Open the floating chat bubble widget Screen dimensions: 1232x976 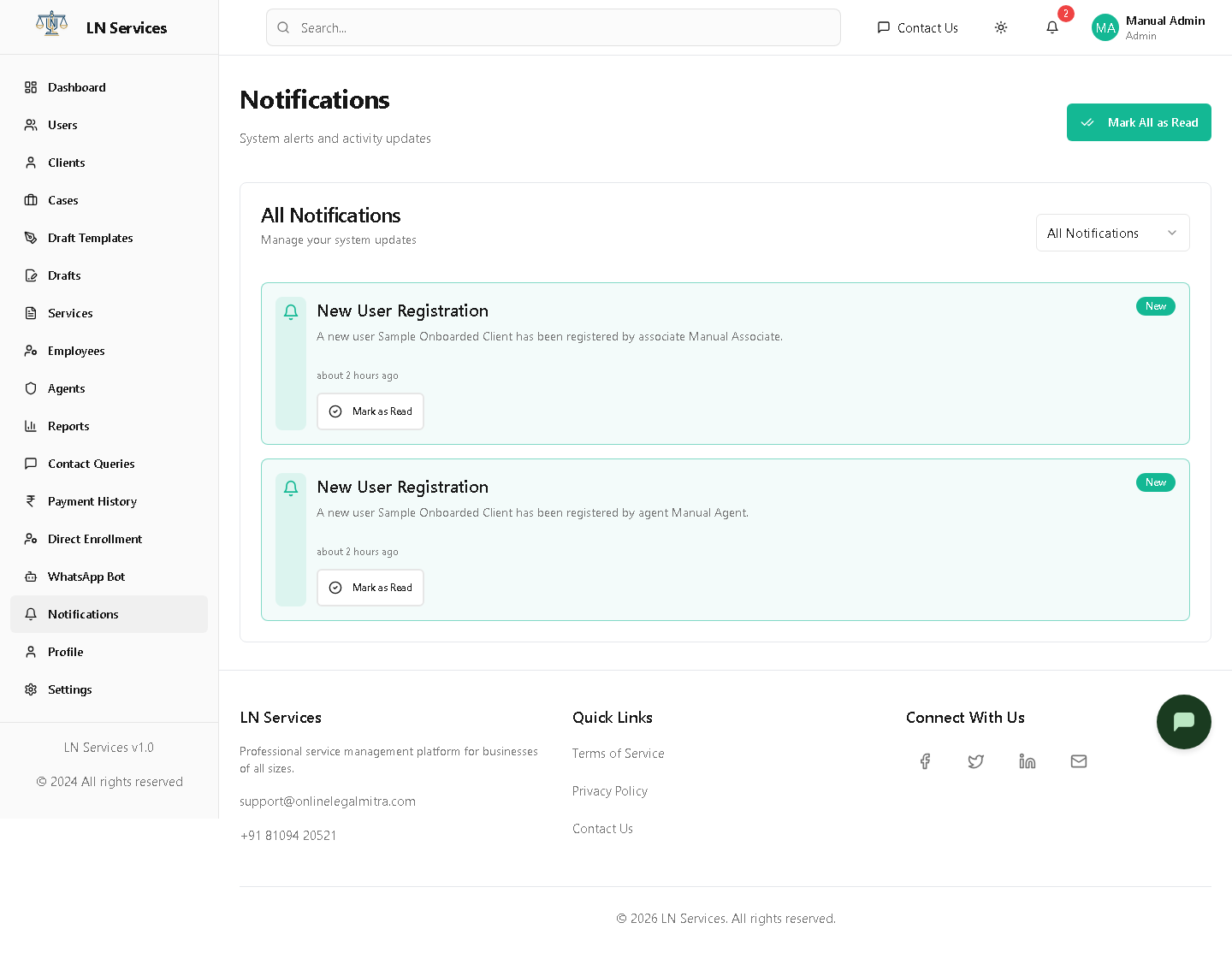(1184, 722)
